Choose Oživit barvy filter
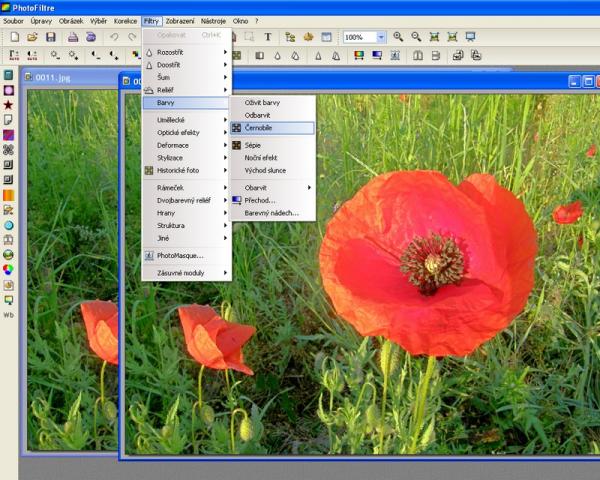This screenshot has width=600, height=480. click(273, 103)
